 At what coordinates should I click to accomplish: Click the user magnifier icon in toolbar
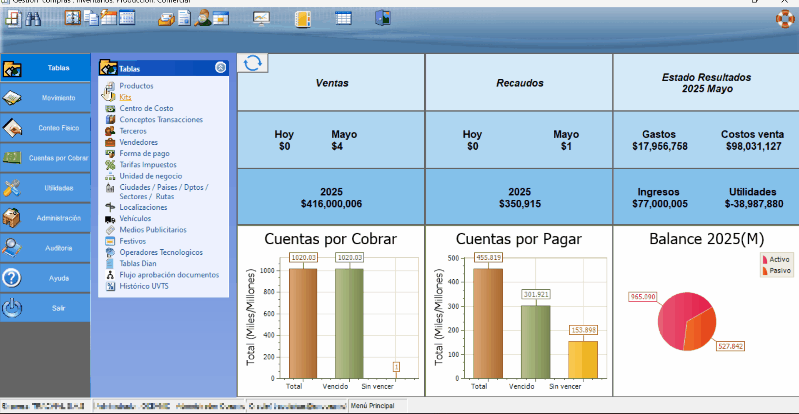tap(203, 18)
